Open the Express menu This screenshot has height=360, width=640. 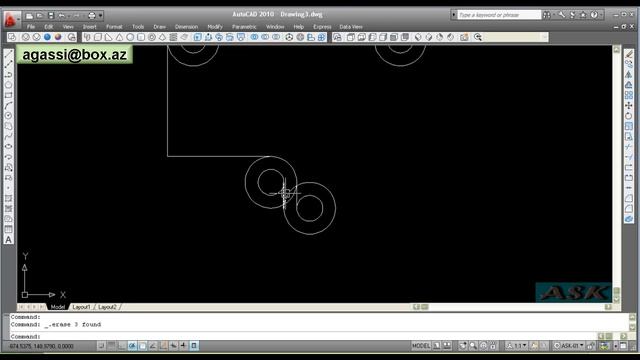(x=322, y=27)
